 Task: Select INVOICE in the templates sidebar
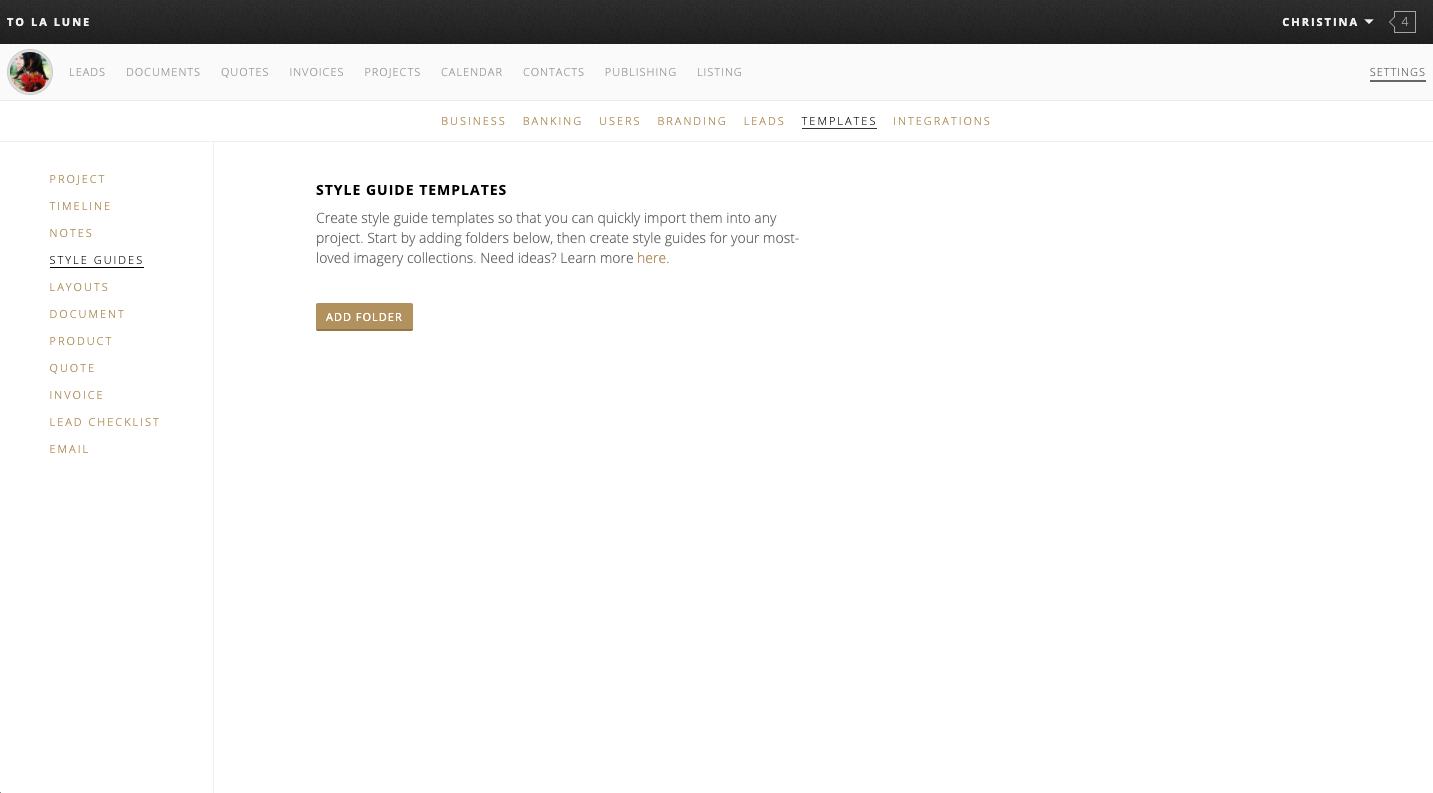click(76, 394)
